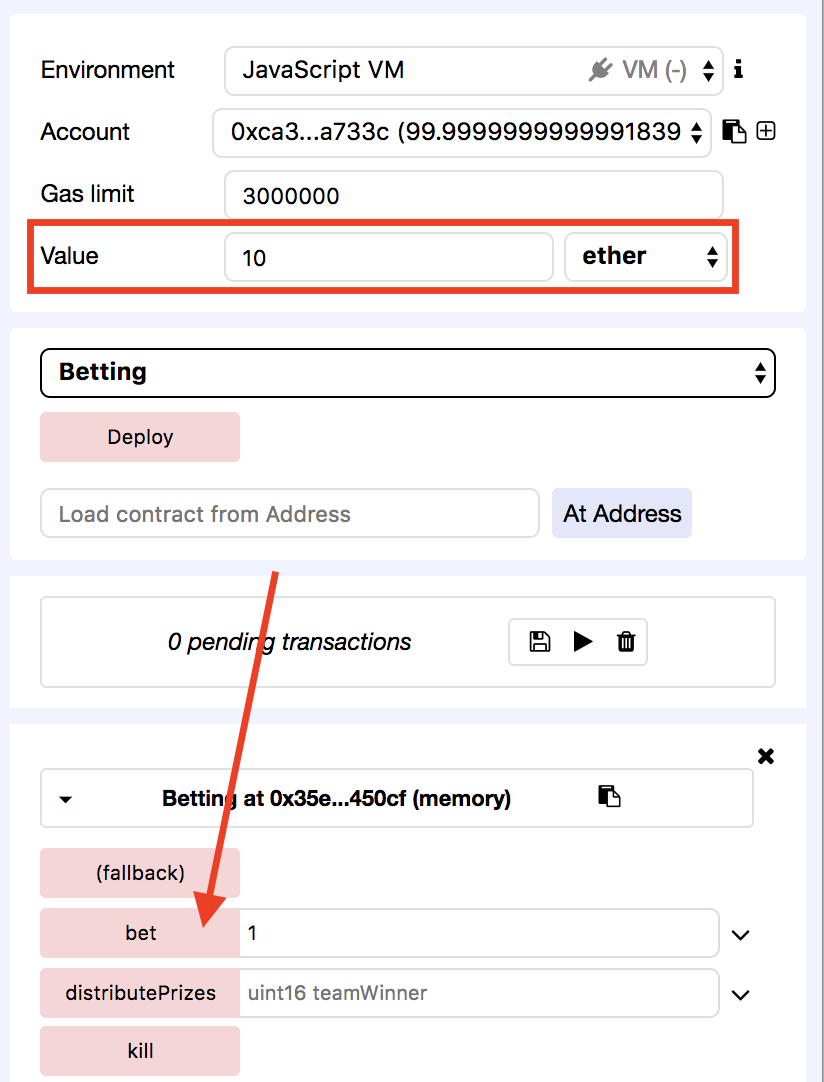Click the bet parameter input field

479,933
